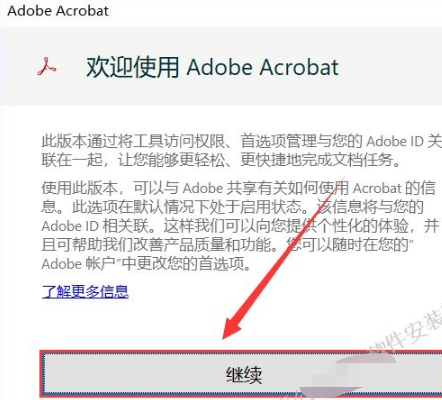Click the line ending 中更改您的首选项
Image resolution: width=442 pixels, height=400 pixels.
147,264
